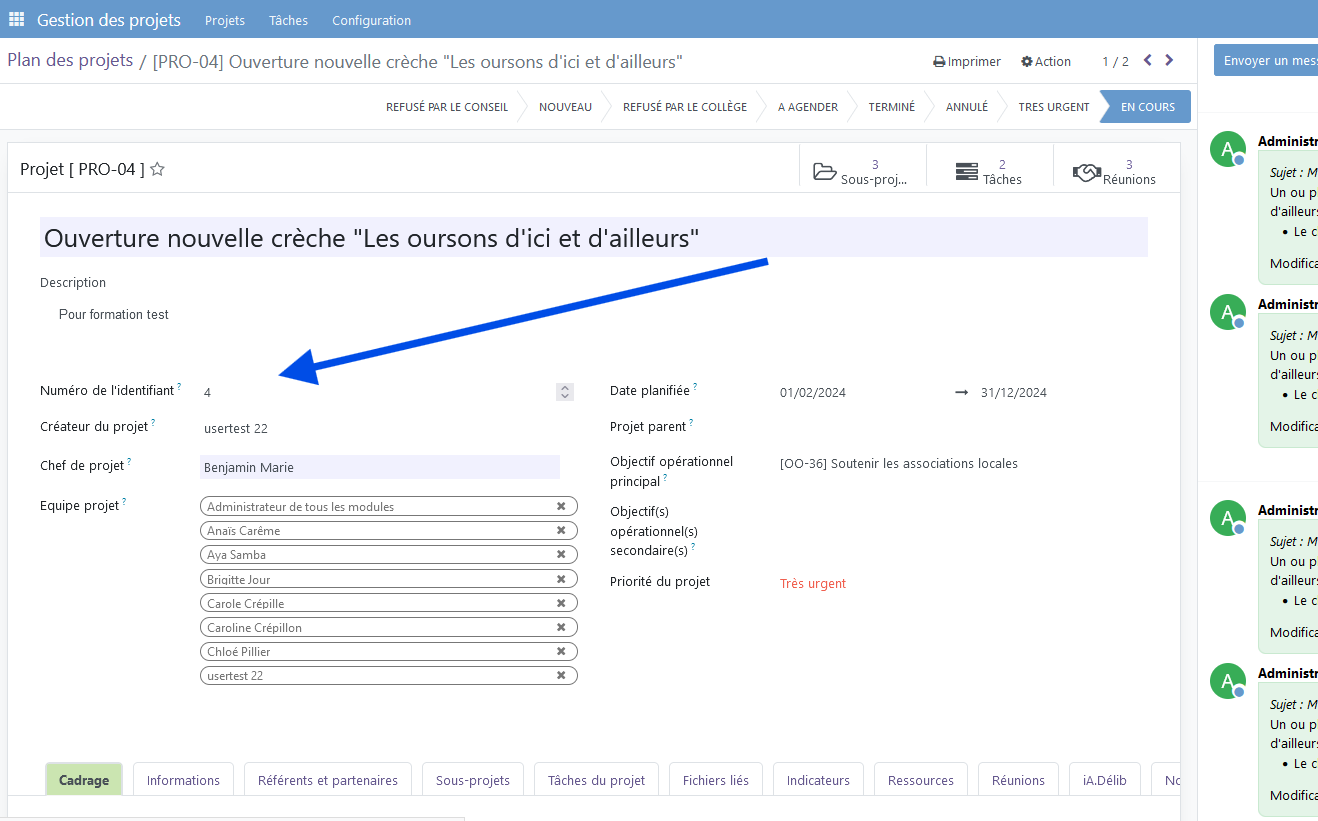The image size is (1318, 821).
Task: Show help tooltip for Numéro de l'identifiant
Action: pos(180,386)
